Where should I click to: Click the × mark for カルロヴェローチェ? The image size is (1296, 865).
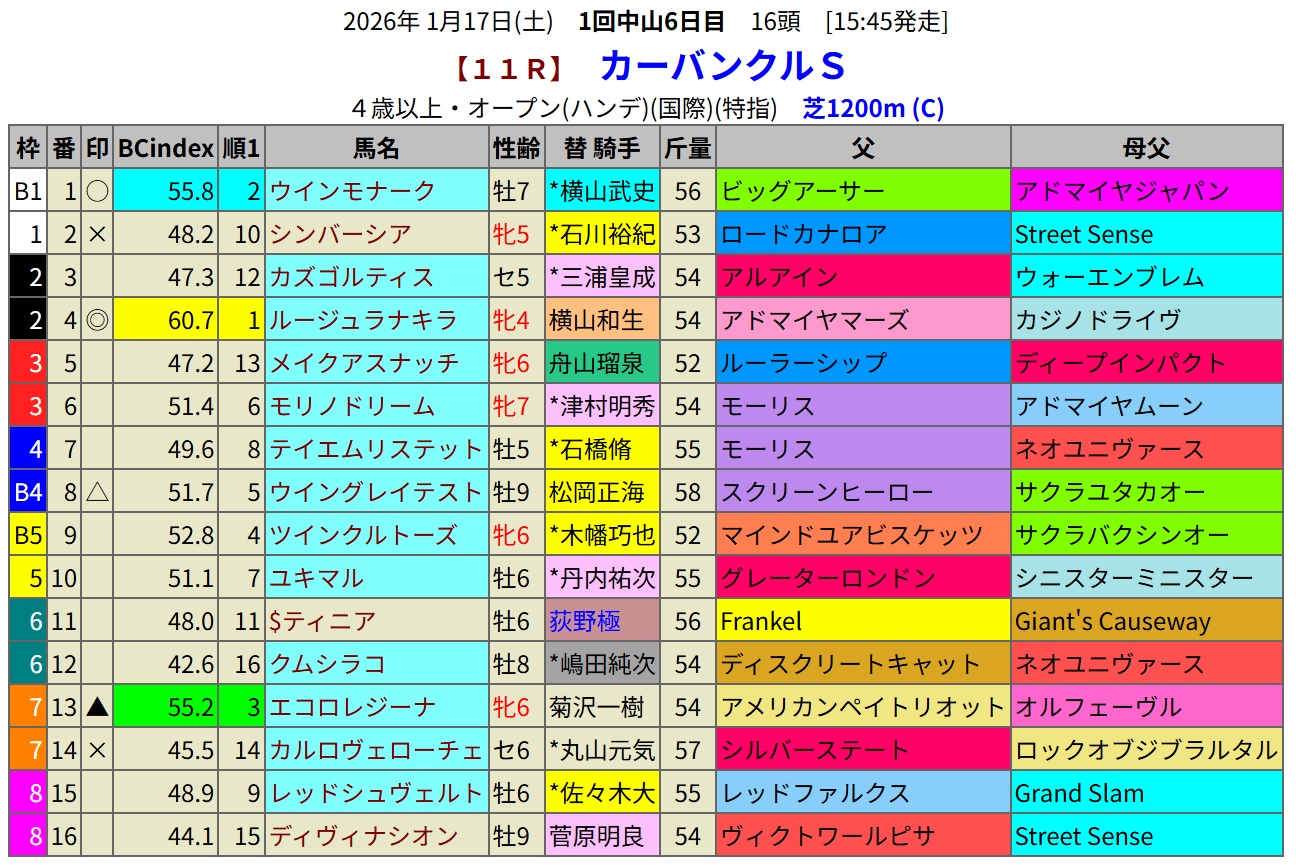click(x=97, y=750)
